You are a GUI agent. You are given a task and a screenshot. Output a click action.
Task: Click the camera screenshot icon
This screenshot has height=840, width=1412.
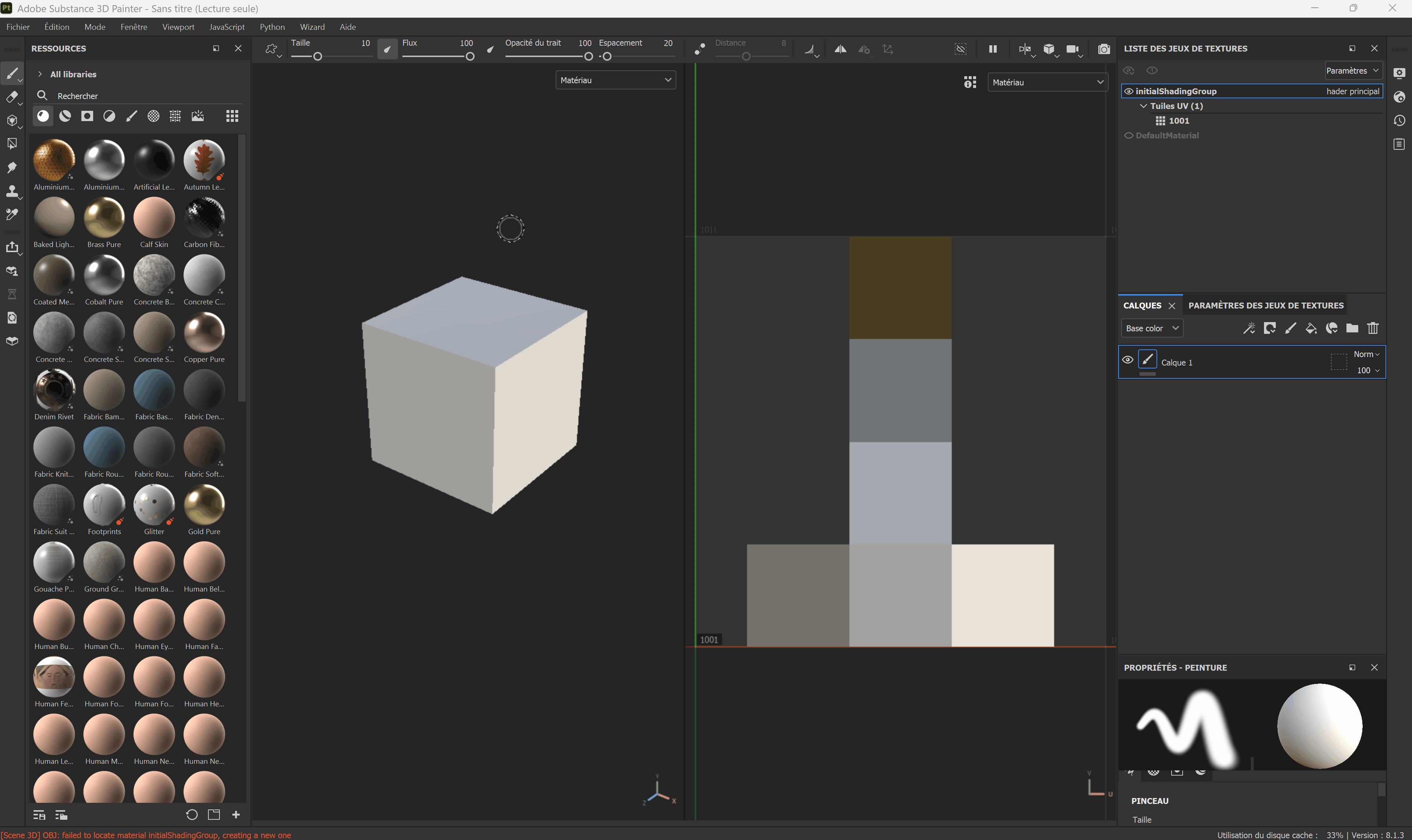pos(1103,49)
